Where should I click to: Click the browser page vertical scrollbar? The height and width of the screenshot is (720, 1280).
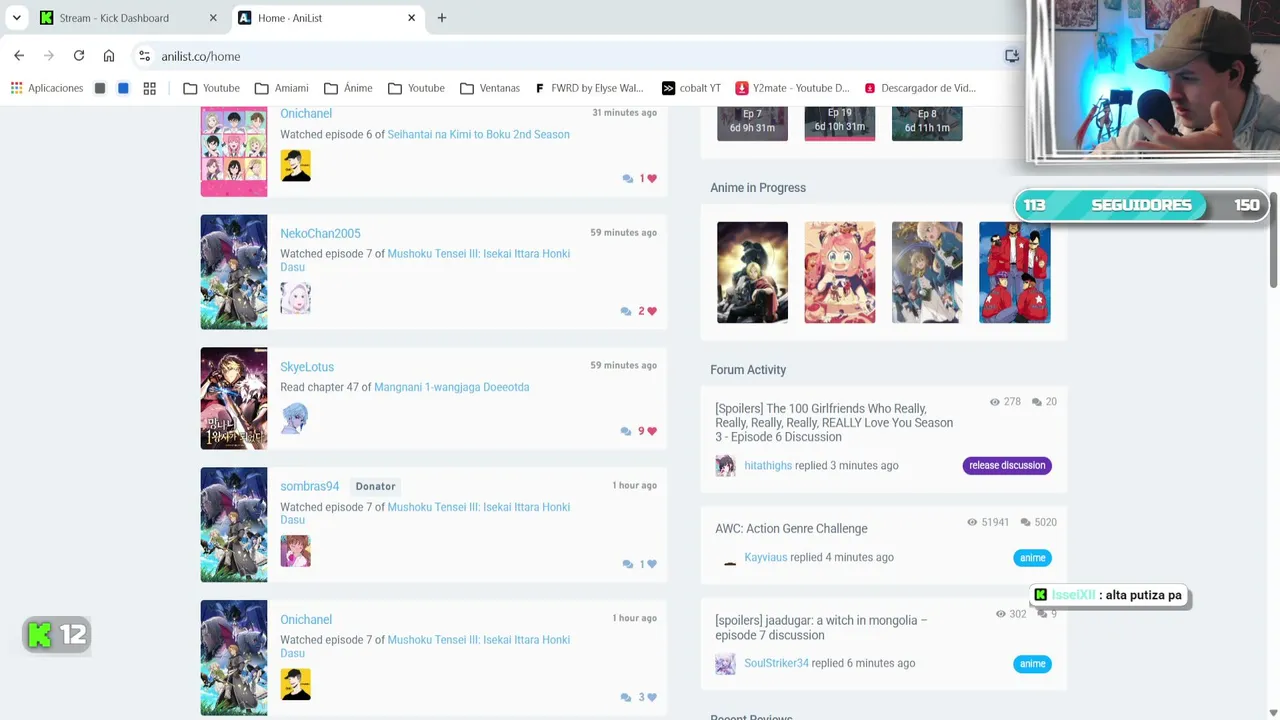tap(1273, 240)
